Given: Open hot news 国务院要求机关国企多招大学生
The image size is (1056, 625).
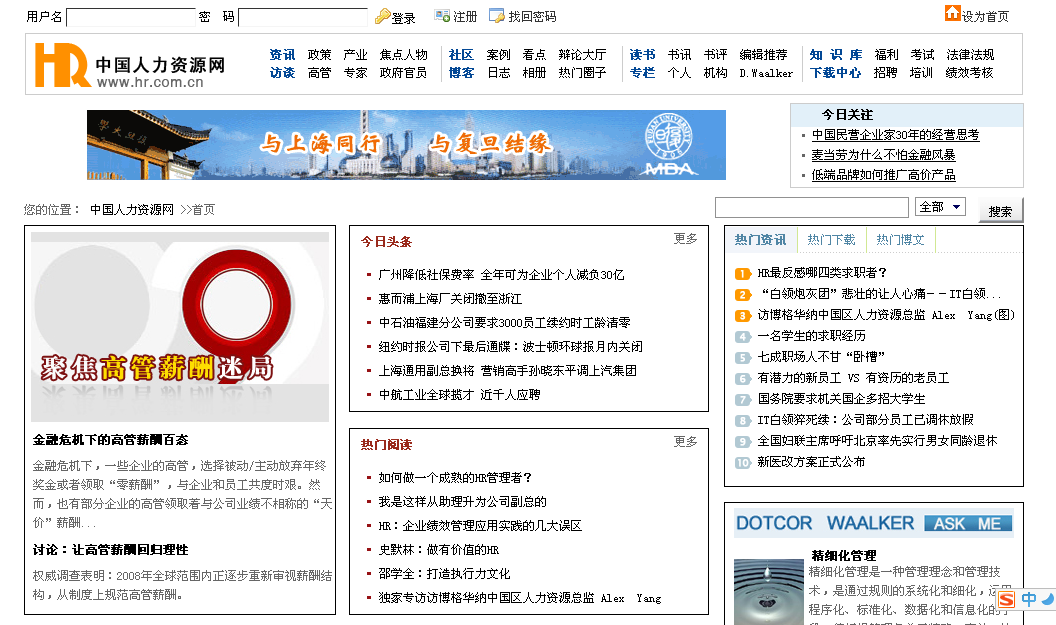Looking at the screenshot, I should point(841,399).
